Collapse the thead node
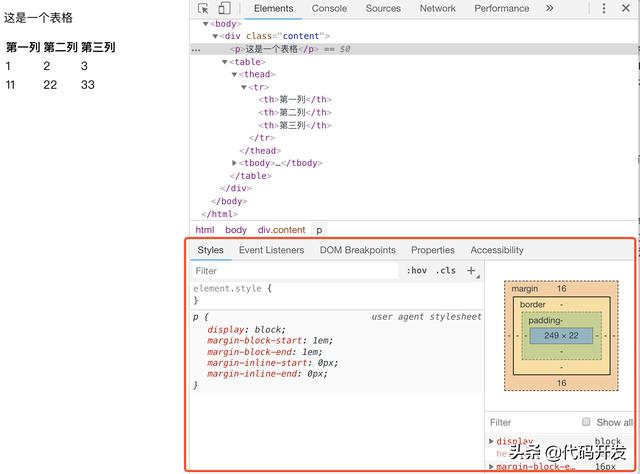The image size is (640, 474). 234,74
